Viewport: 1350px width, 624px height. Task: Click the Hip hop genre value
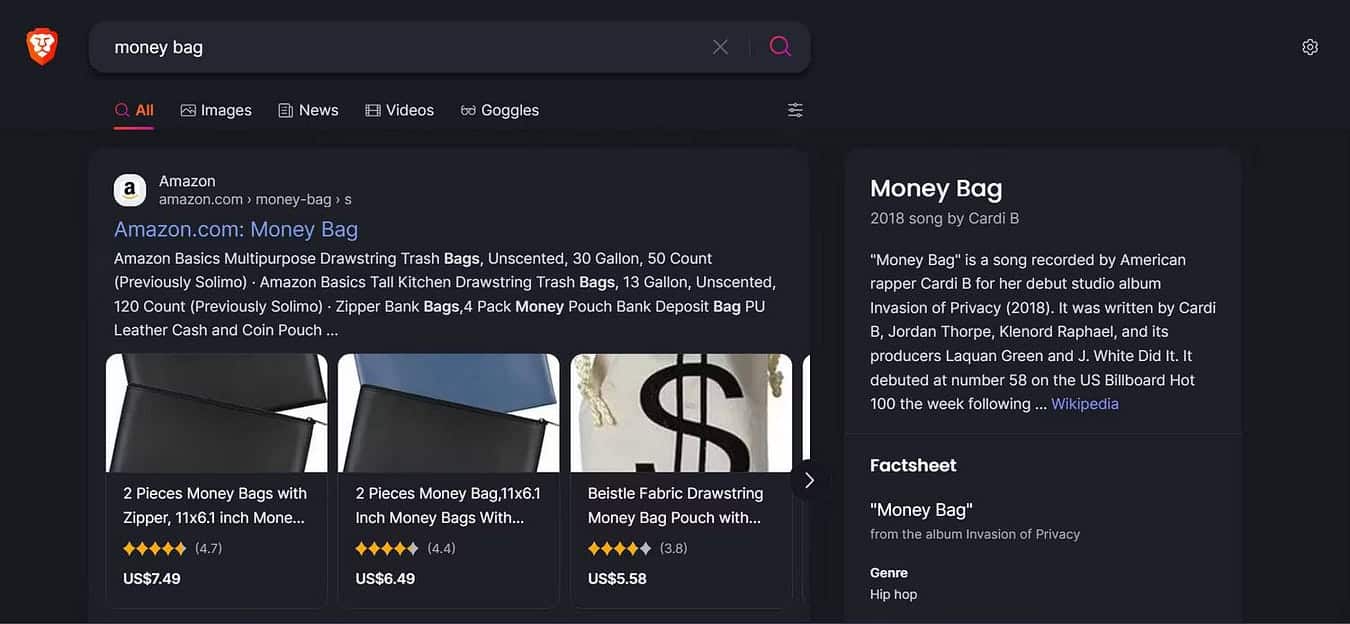pos(893,594)
